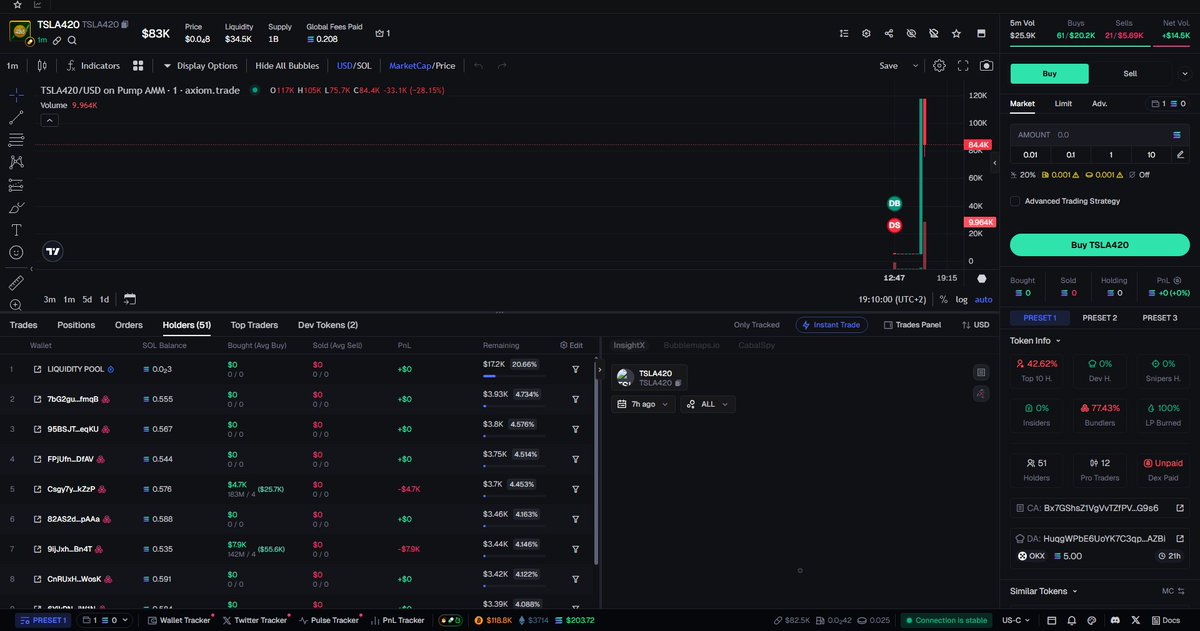Viewport: 1200px width, 631px height.
Task: Undo the last chart action
Action: pos(478,66)
